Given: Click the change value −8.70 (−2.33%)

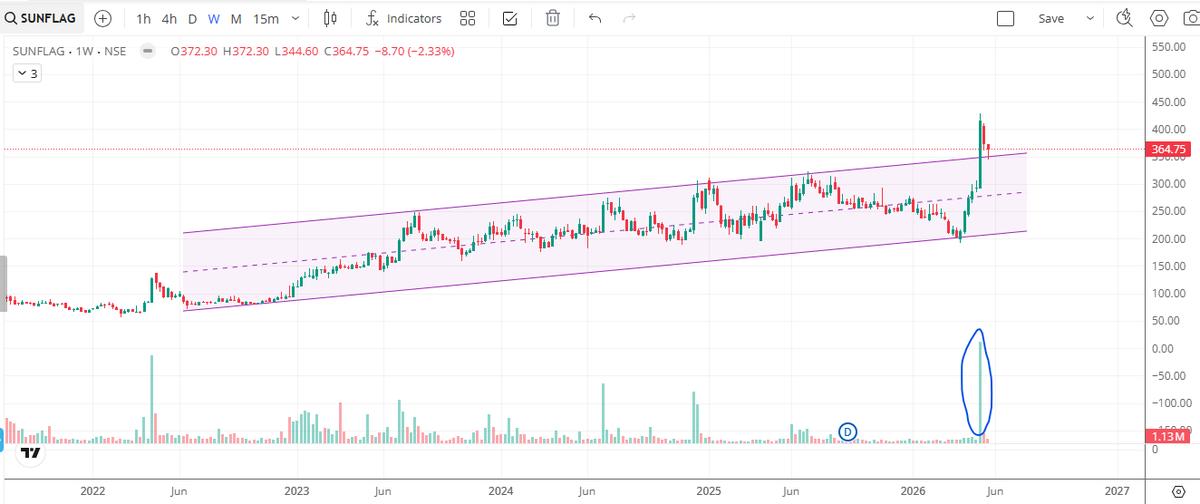Looking at the screenshot, I should (x=413, y=51).
